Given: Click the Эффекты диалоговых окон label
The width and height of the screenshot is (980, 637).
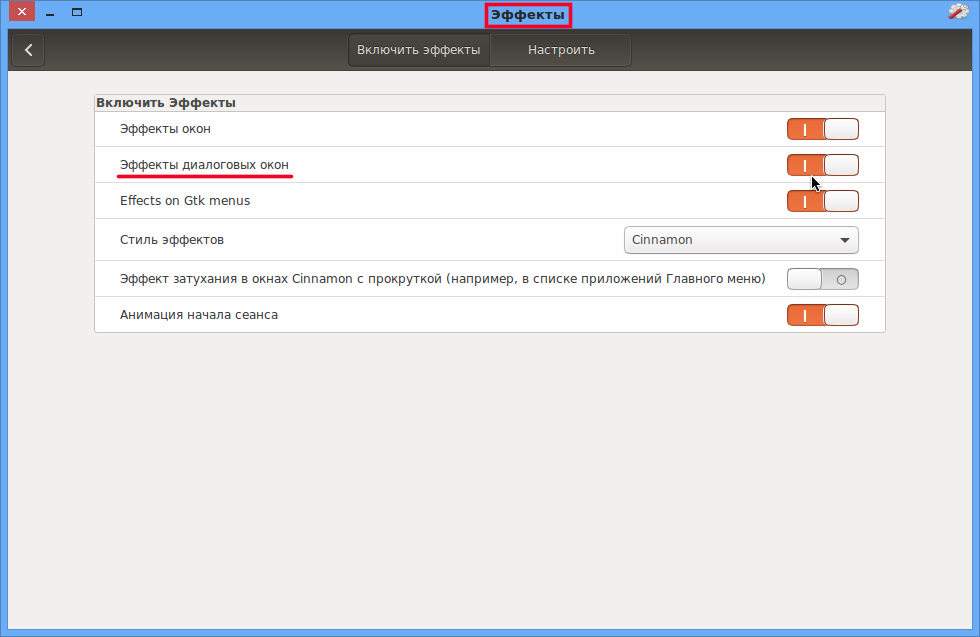Looking at the screenshot, I should [x=204, y=165].
